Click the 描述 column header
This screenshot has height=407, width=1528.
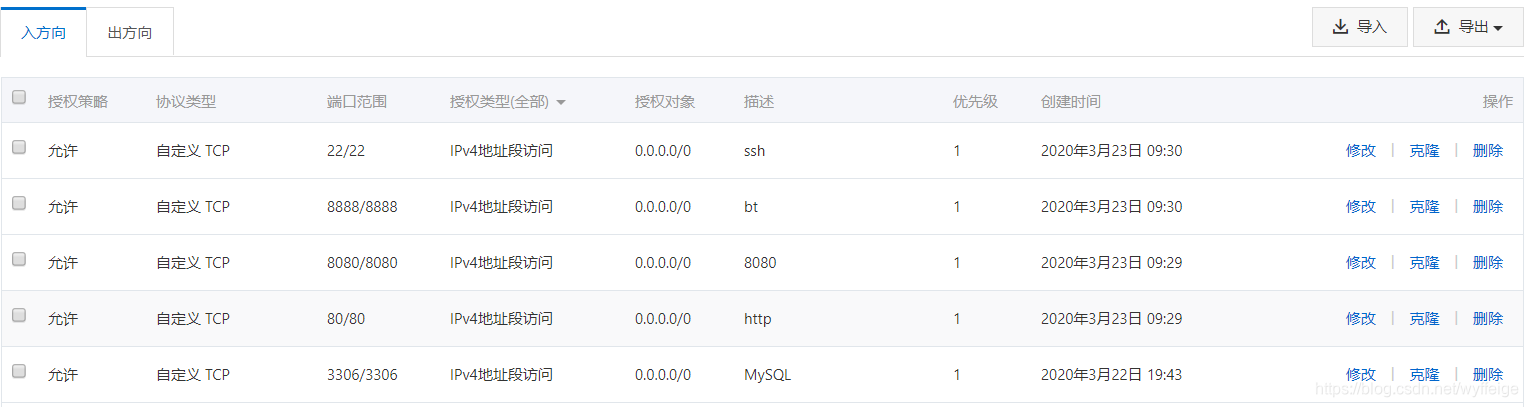click(759, 102)
